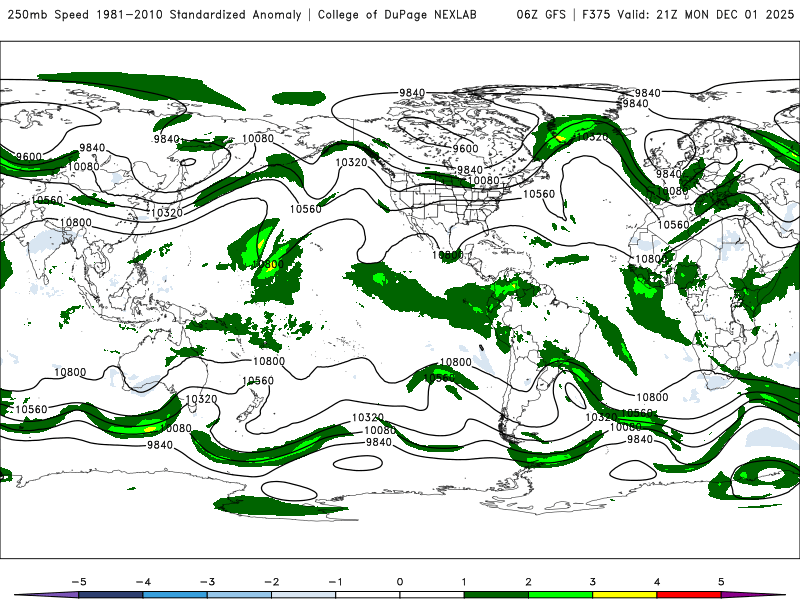Click the red 4-to-5 colorbar segment
800x600 pixels.
coord(689,595)
